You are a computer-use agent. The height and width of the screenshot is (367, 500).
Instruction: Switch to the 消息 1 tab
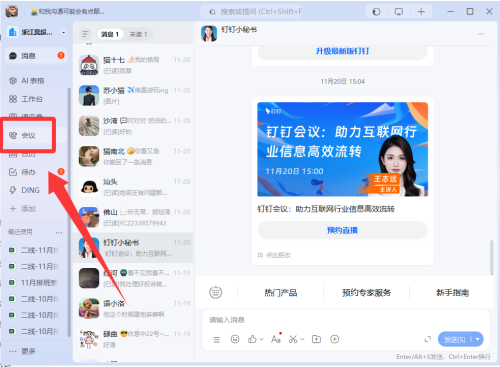(x=110, y=34)
